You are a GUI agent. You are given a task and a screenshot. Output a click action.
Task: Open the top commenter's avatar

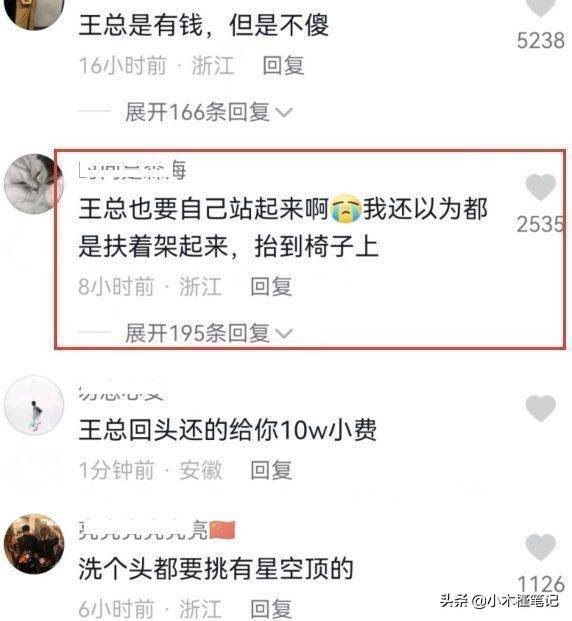(x=34, y=12)
